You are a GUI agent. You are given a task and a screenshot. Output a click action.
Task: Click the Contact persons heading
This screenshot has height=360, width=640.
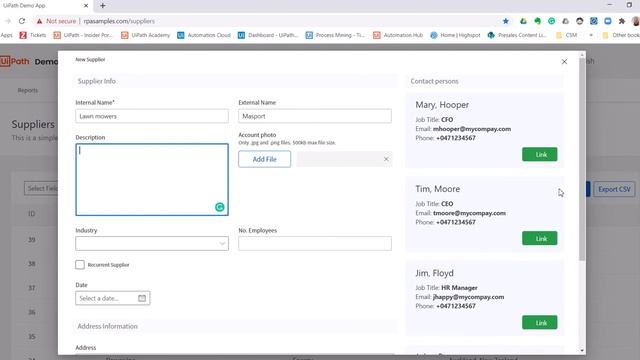tap(434, 81)
